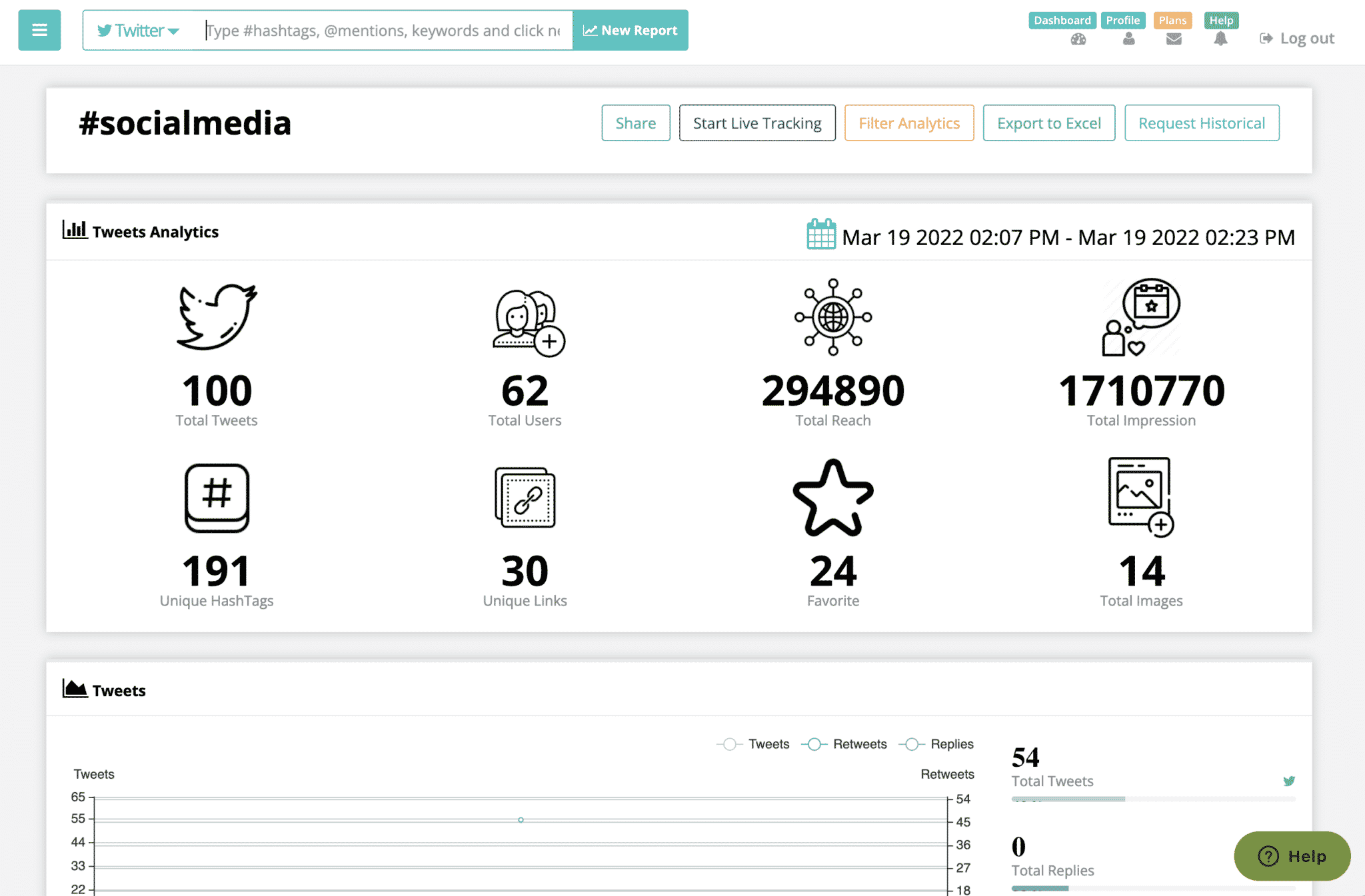Click the Unique HashTags icon
Screen dimensions: 1365x896
[217, 498]
